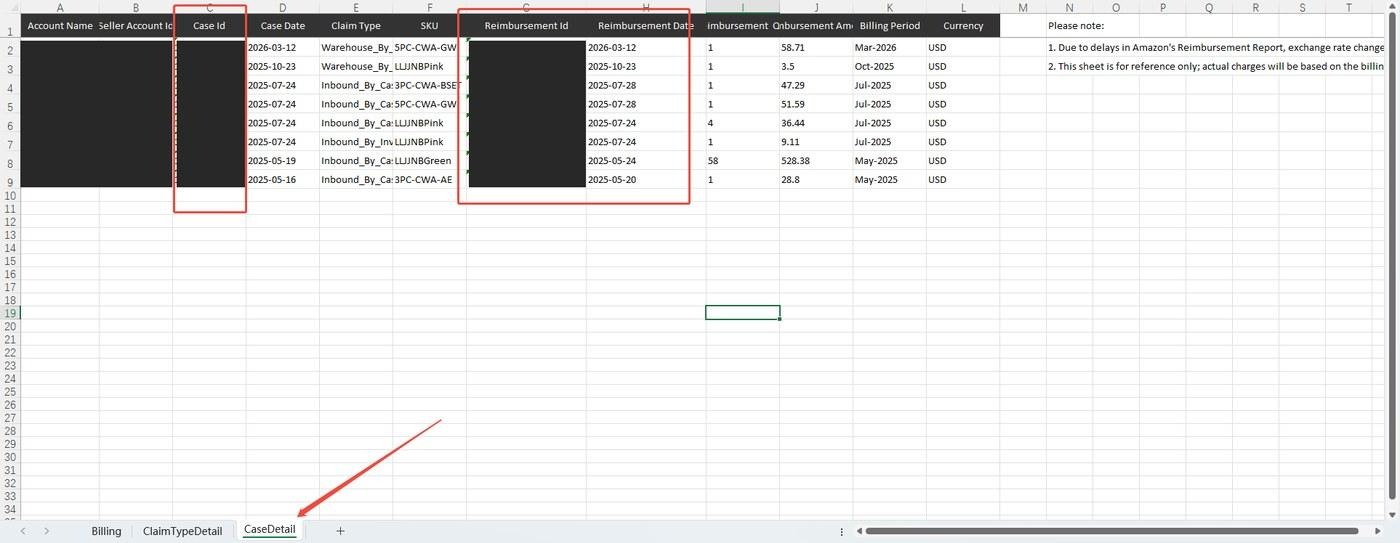The image size is (1400, 543).
Task: Click Reimbursement Date cell '2025-05-24'
Action: [x=646, y=161]
